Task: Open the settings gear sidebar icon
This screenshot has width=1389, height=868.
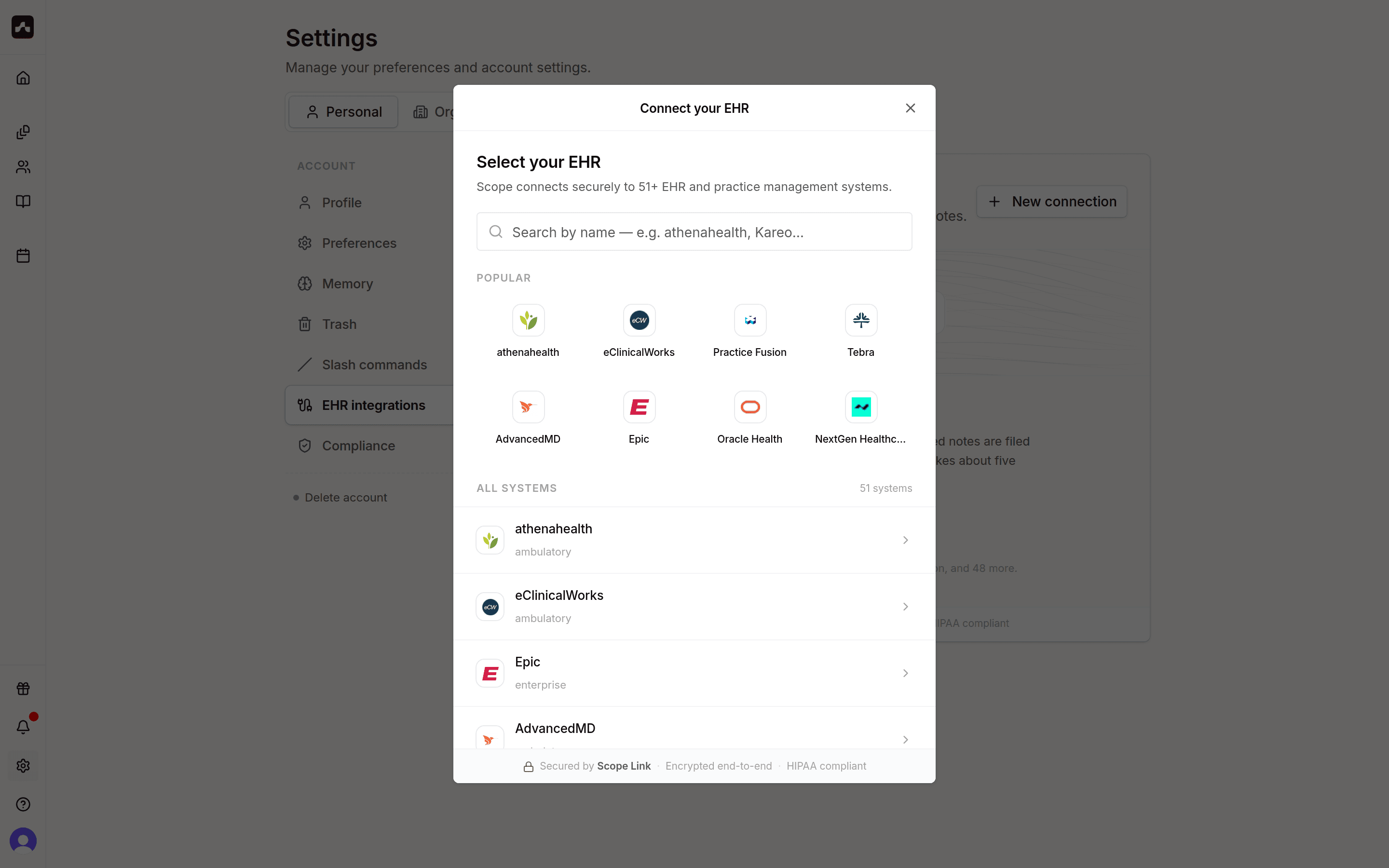Action: tap(23, 766)
